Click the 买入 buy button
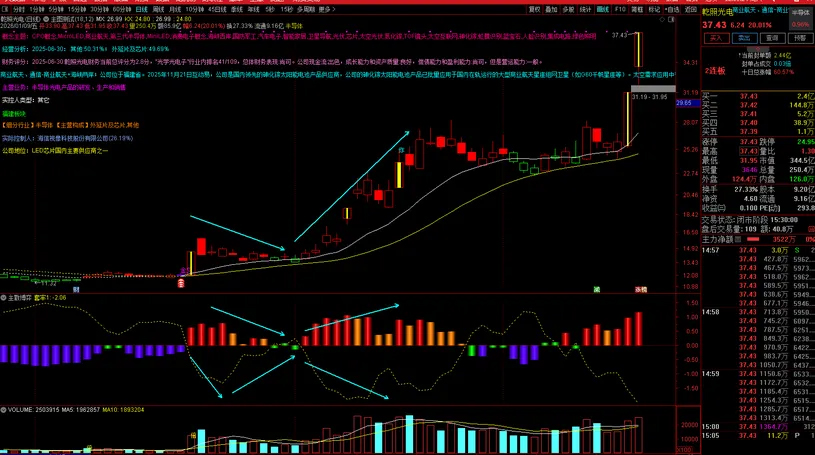 716,38
